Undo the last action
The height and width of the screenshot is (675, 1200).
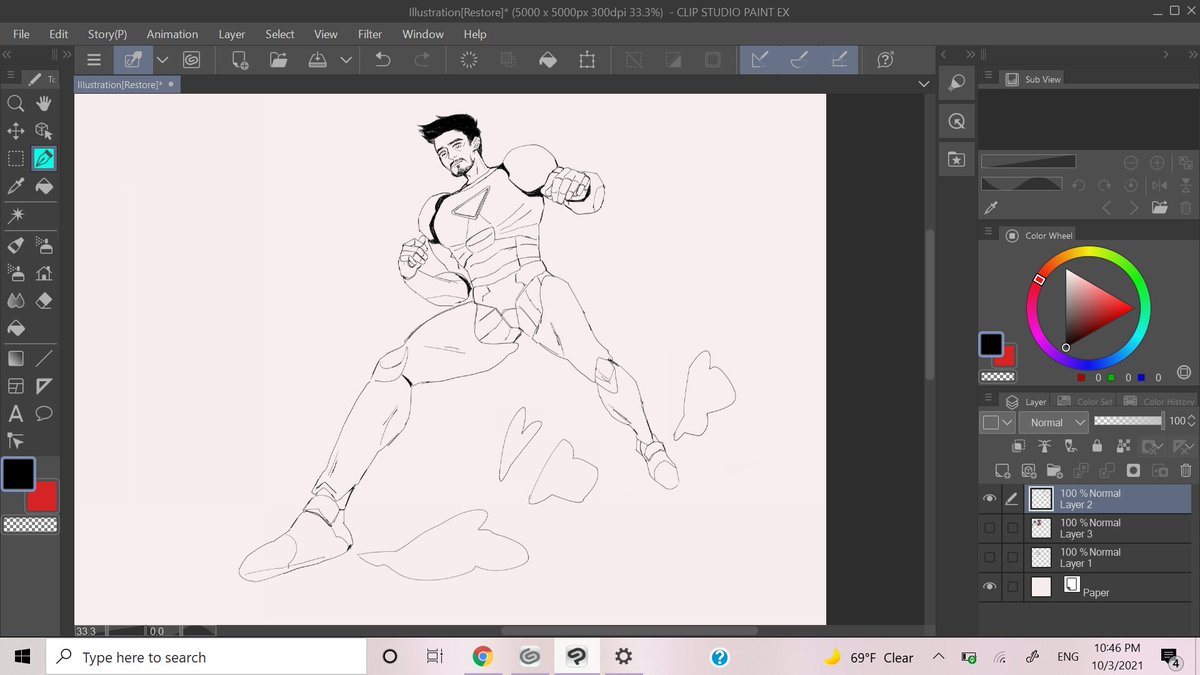tap(382, 60)
